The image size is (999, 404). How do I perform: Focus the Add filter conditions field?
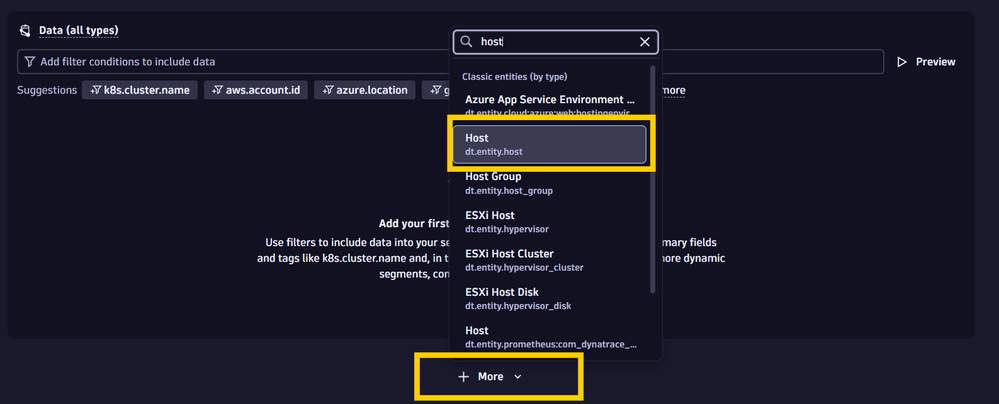click(x=450, y=62)
